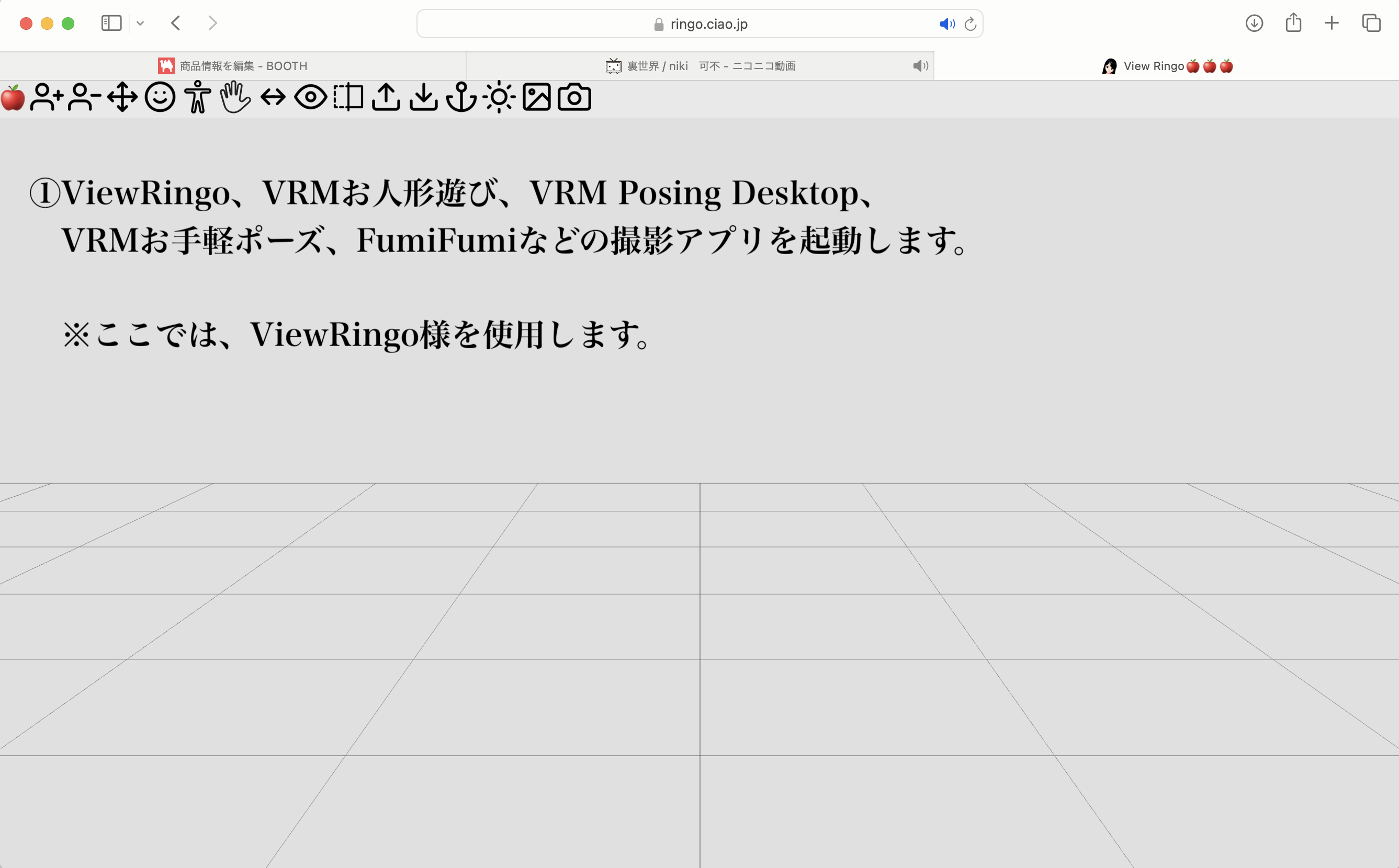Reload the ringo.ciao.jp page
Screen dimensions: 1399x868
pyautogui.click(x=971, y=24)
